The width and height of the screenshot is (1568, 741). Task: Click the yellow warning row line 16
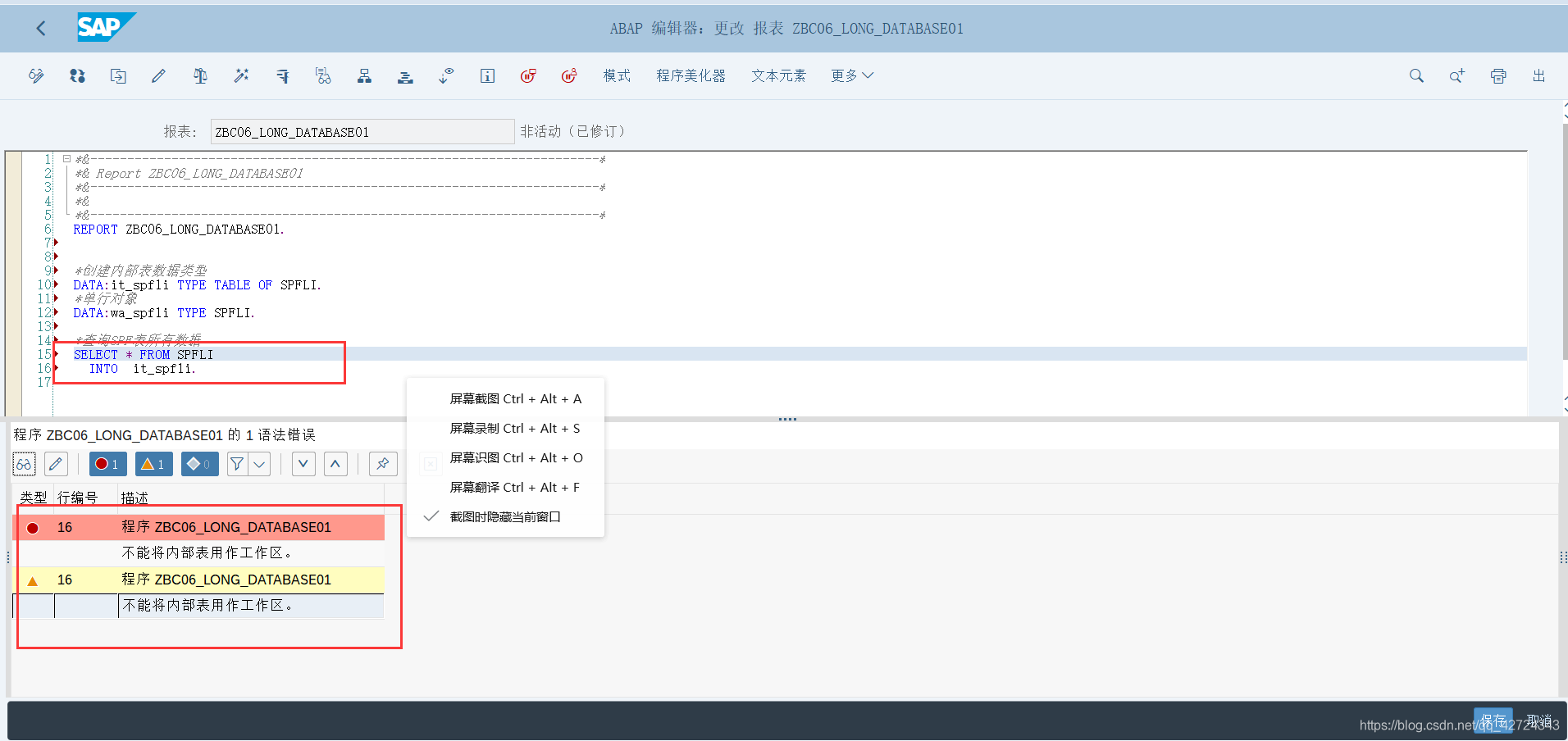(x=199, y=580)
